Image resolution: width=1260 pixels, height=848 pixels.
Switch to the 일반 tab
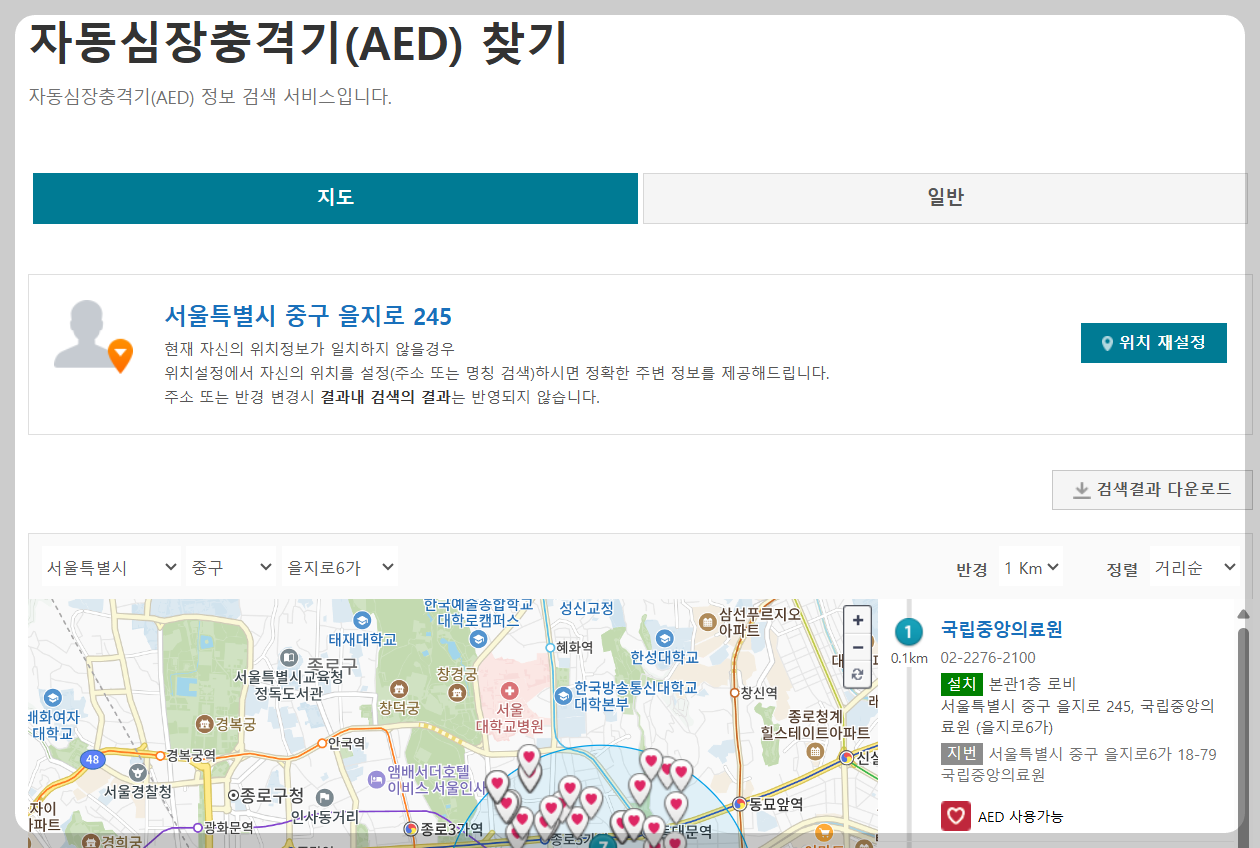pos(945,198)
